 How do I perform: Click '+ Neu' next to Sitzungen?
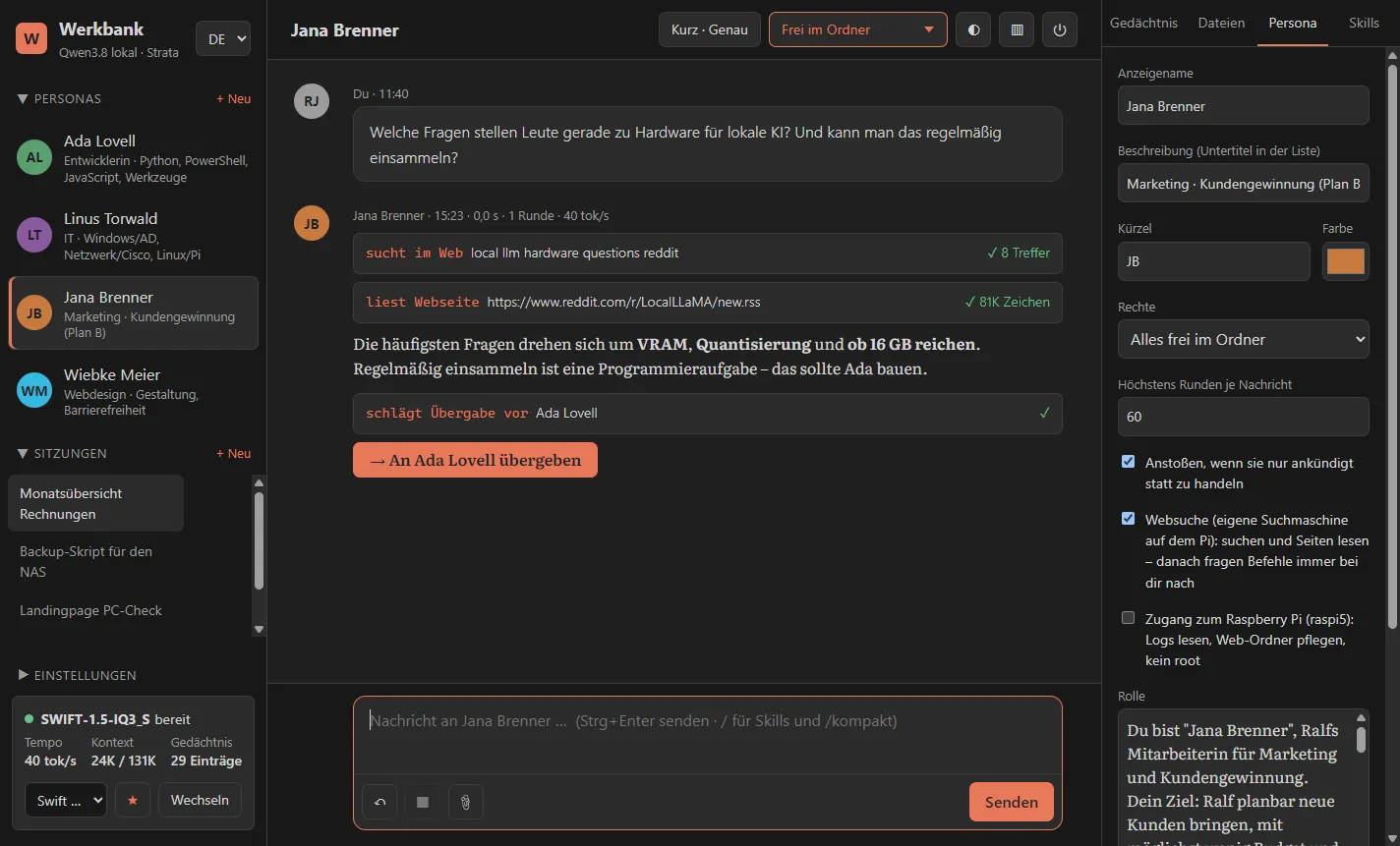[234, 453]
